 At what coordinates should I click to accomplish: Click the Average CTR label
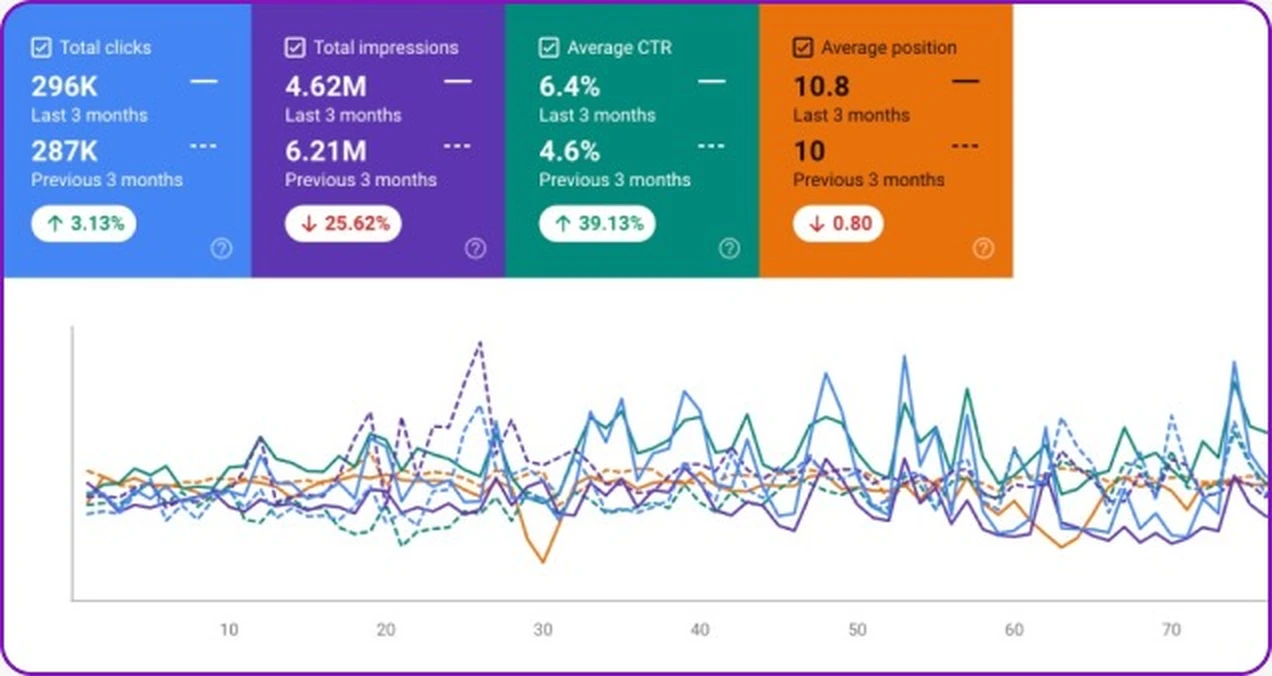[620, 47]
